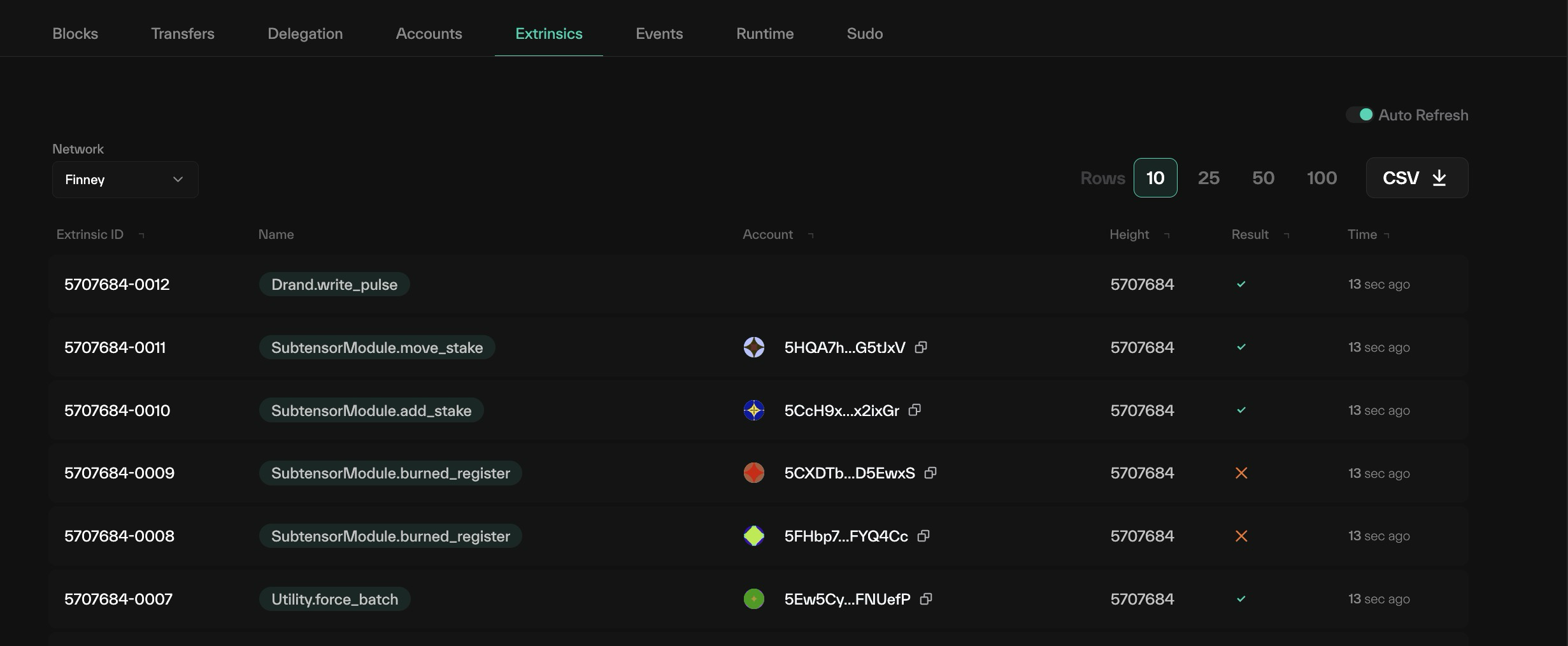Select 25 rows per page
This screenshot has width=1568, height=646.
pos(1209,178)
